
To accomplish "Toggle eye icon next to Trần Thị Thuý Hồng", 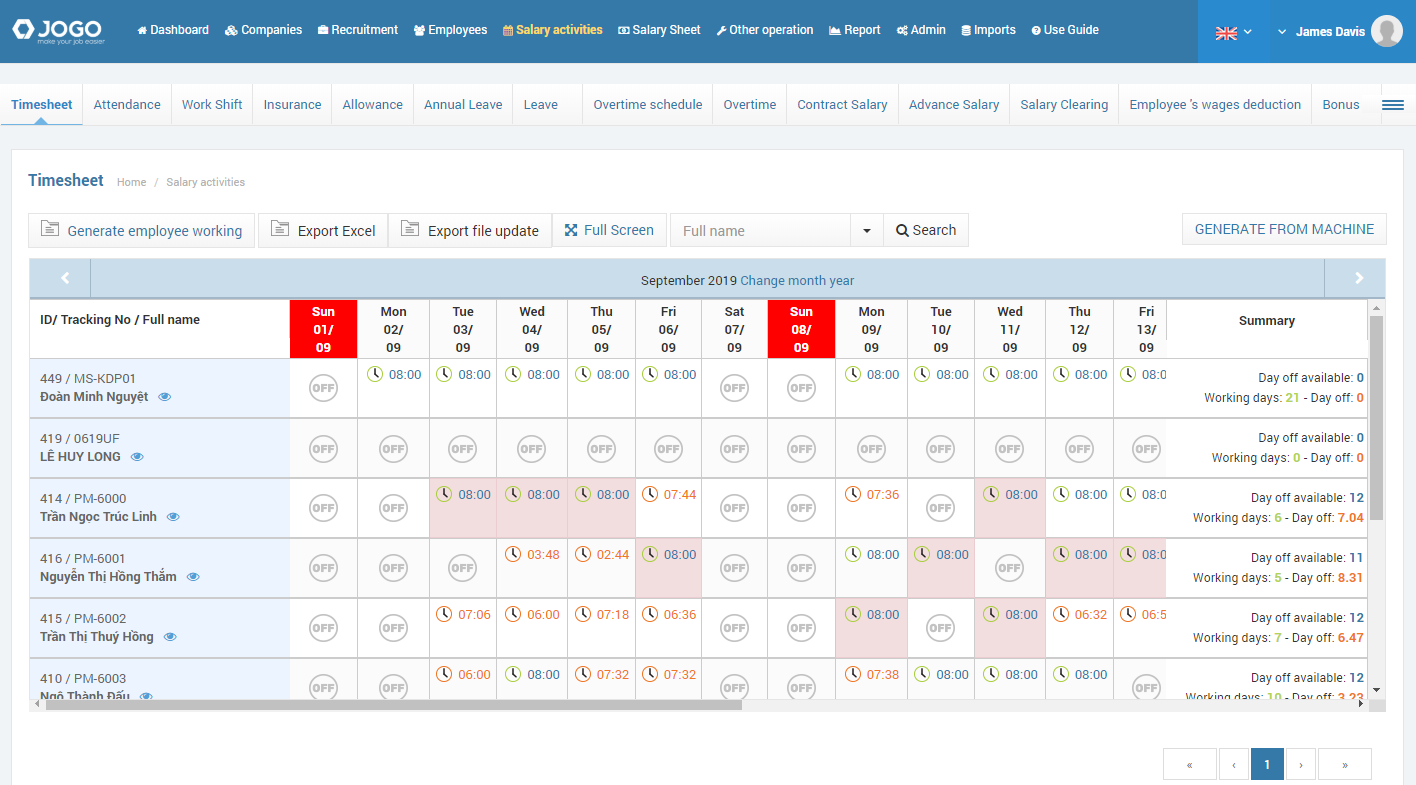I will pyautogui.click(x=170, y=637).
